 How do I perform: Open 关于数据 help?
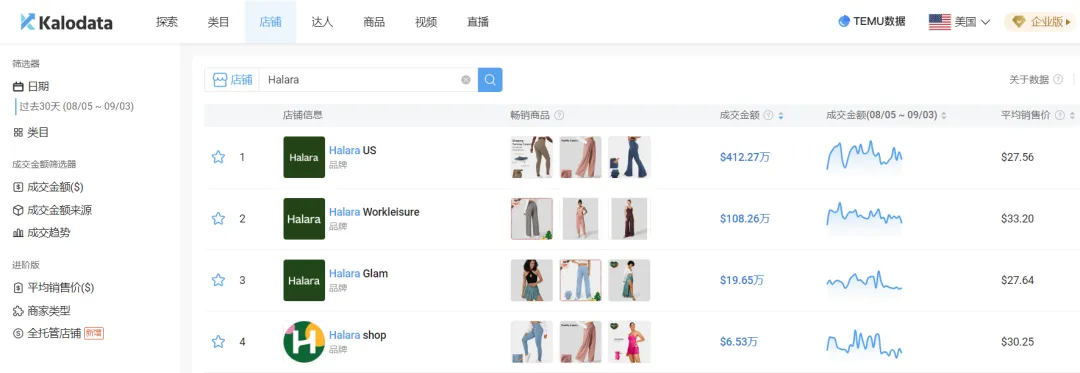tap(1029, 80)
